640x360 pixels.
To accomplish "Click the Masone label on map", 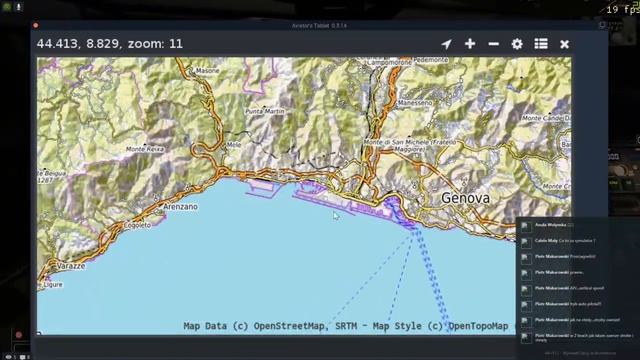I will point(207,71).
